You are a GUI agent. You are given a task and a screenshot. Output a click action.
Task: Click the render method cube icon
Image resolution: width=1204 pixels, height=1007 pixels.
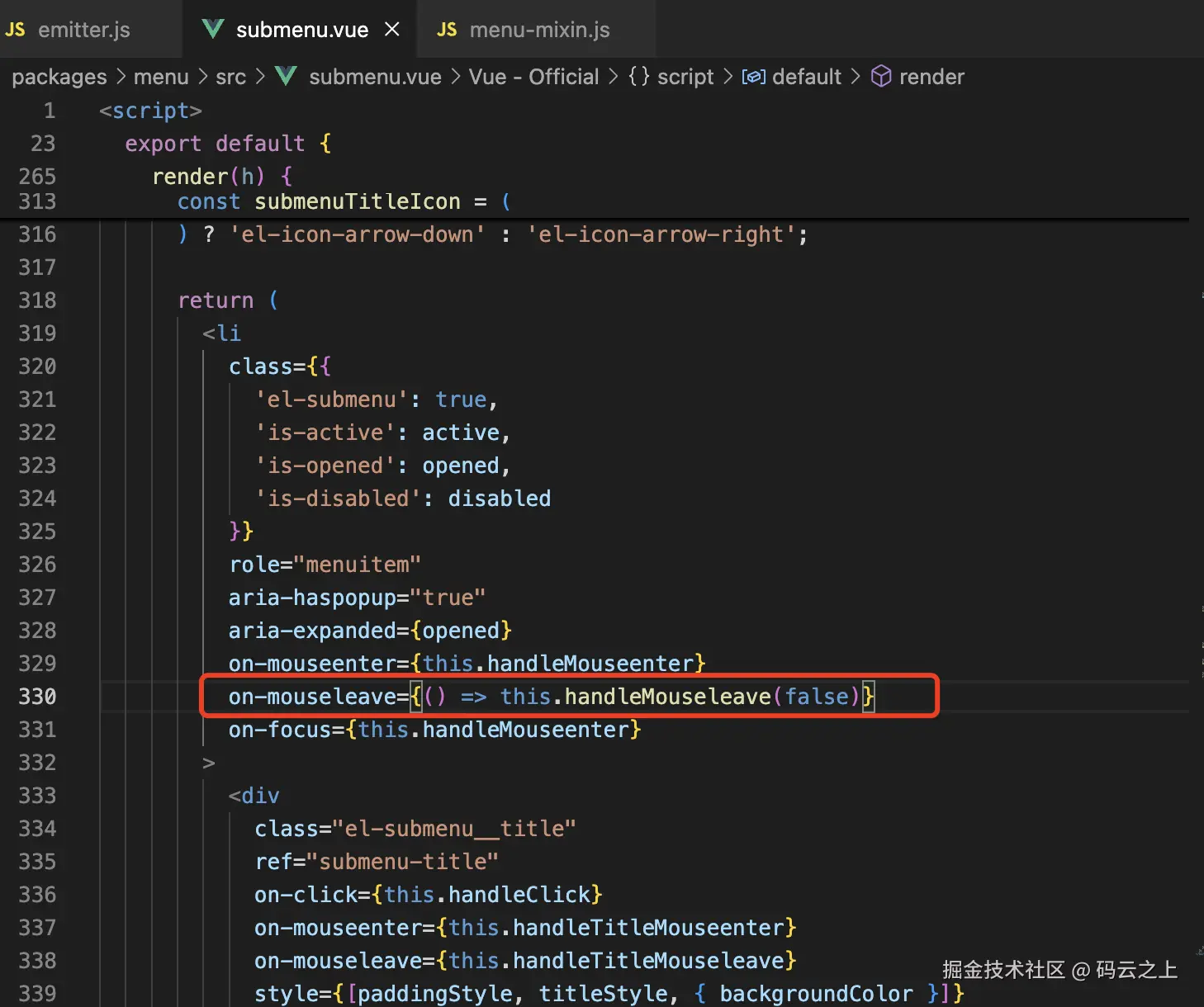tap(881, 77)
